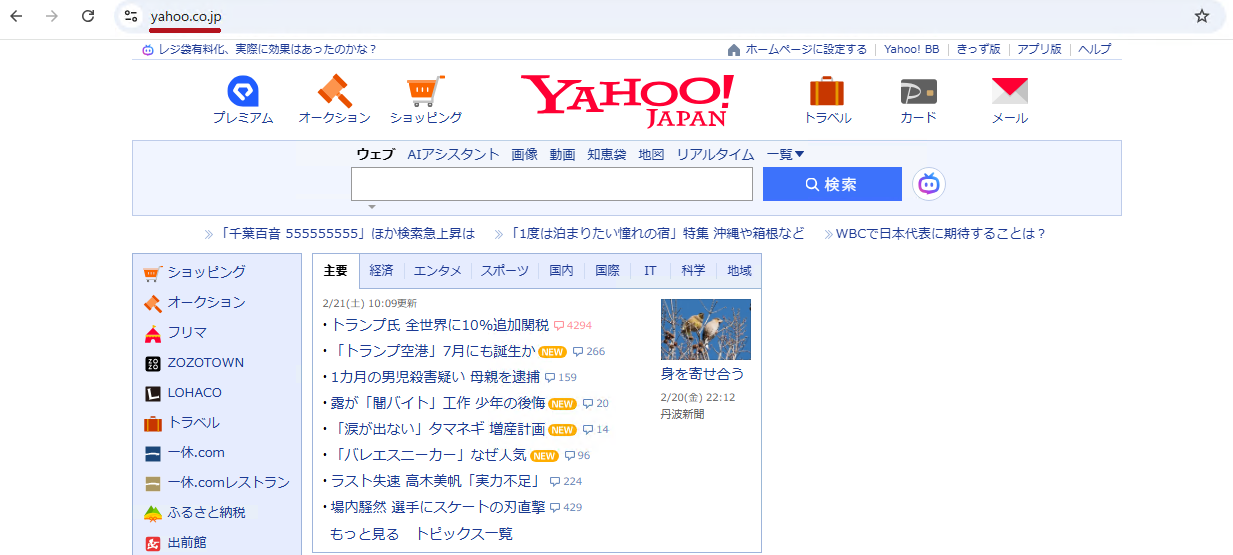Click the ホームページに設定する link
Screen dimensions: 1233x555
tap(806, 49)
